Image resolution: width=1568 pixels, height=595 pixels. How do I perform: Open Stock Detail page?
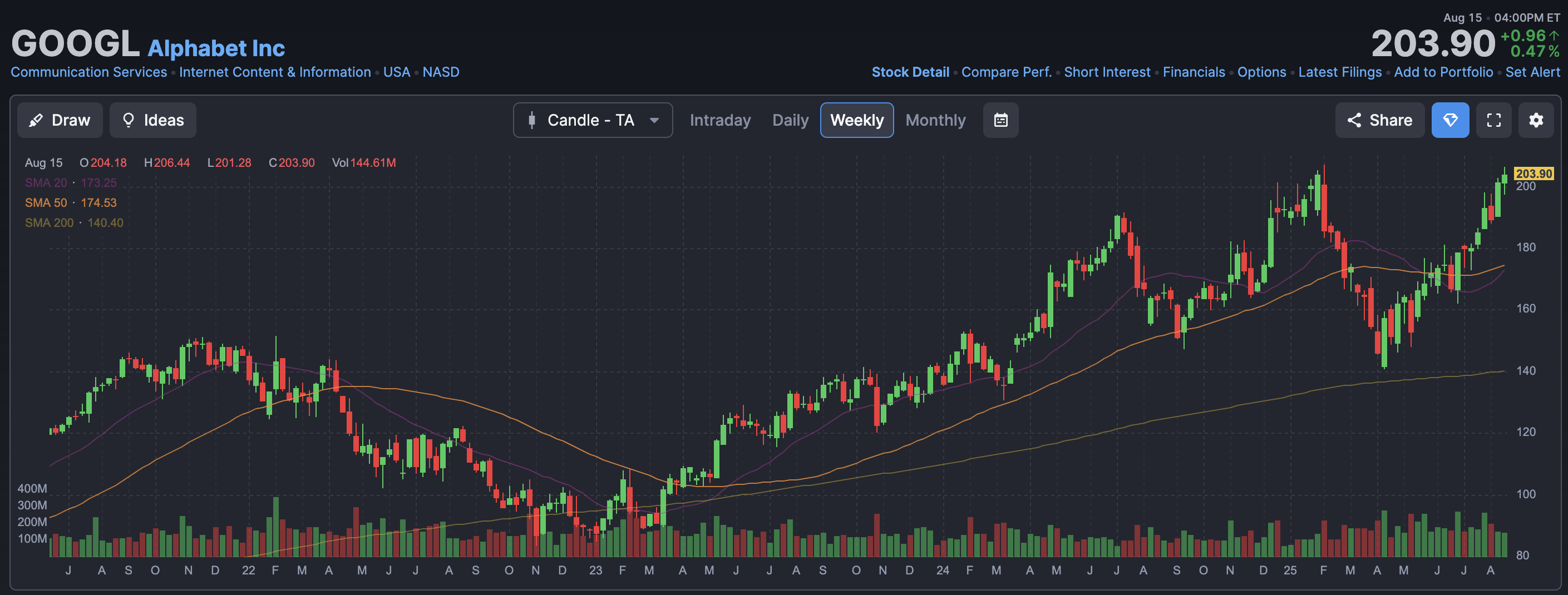pyautogui.click(x=910, y=72)
